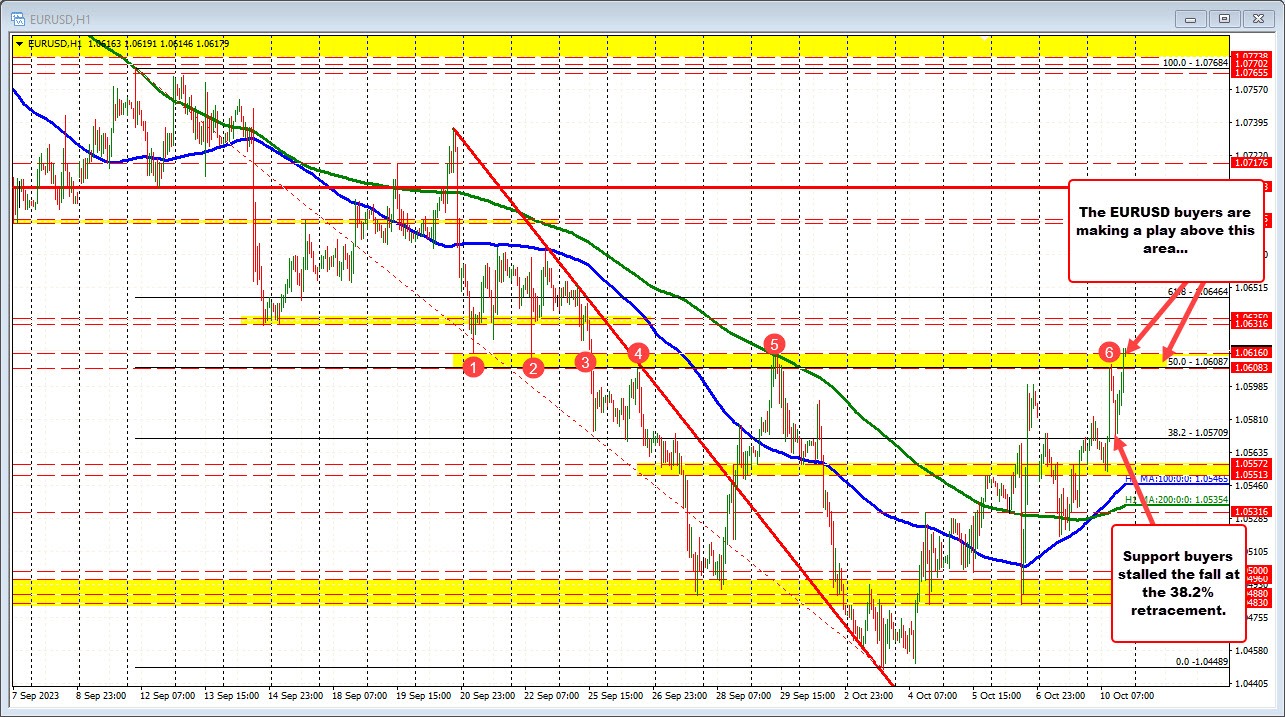This screenshot has height=717, width=1285.
Task: Select circled marker 5 near the swing high
Action: click(x=774, y=344)
